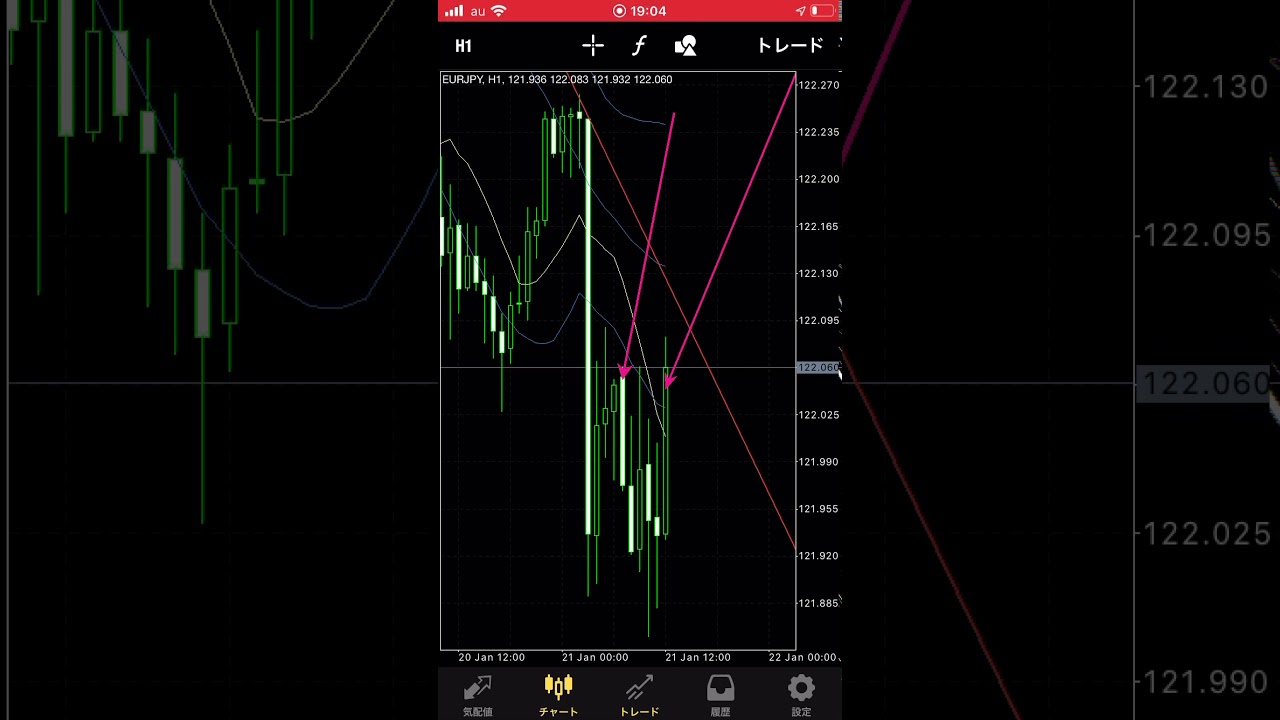1280x720 pixels.
Task: Tap the Wi-Fi icon in status bar
Action: point(499,11)
